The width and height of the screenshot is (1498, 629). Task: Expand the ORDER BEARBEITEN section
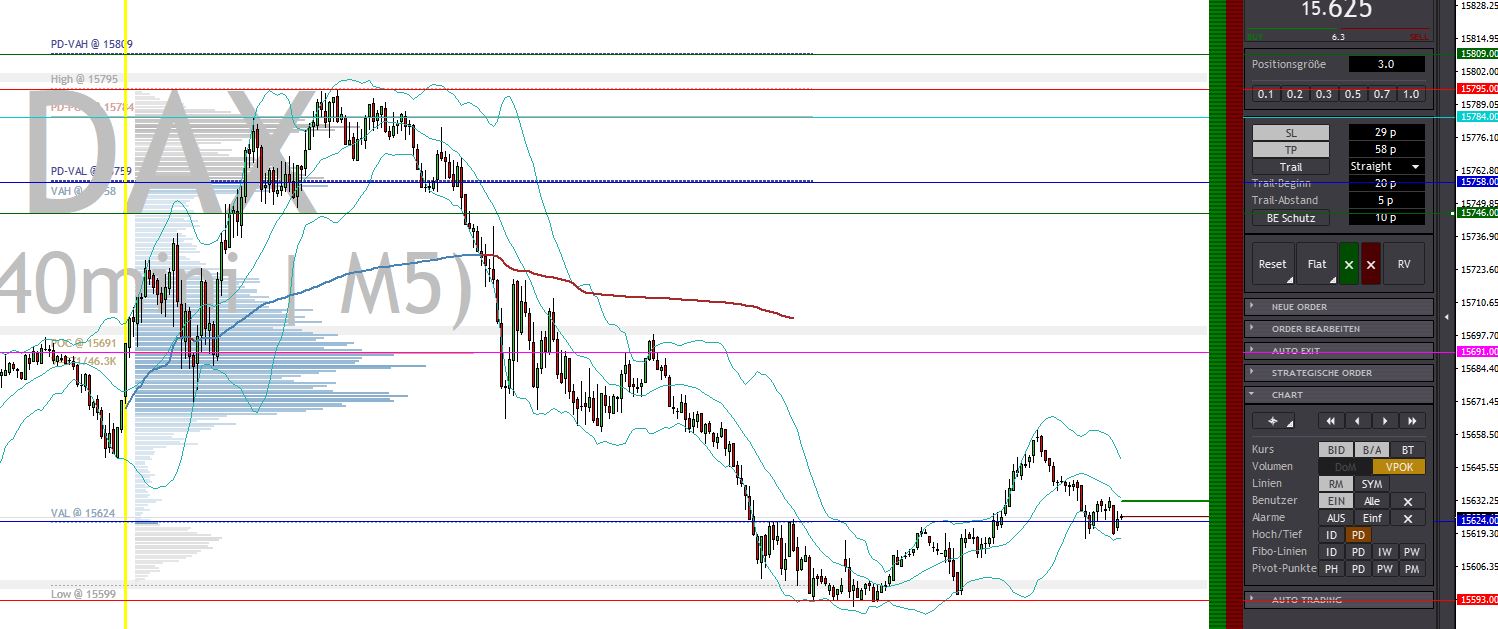[1339, 329]
